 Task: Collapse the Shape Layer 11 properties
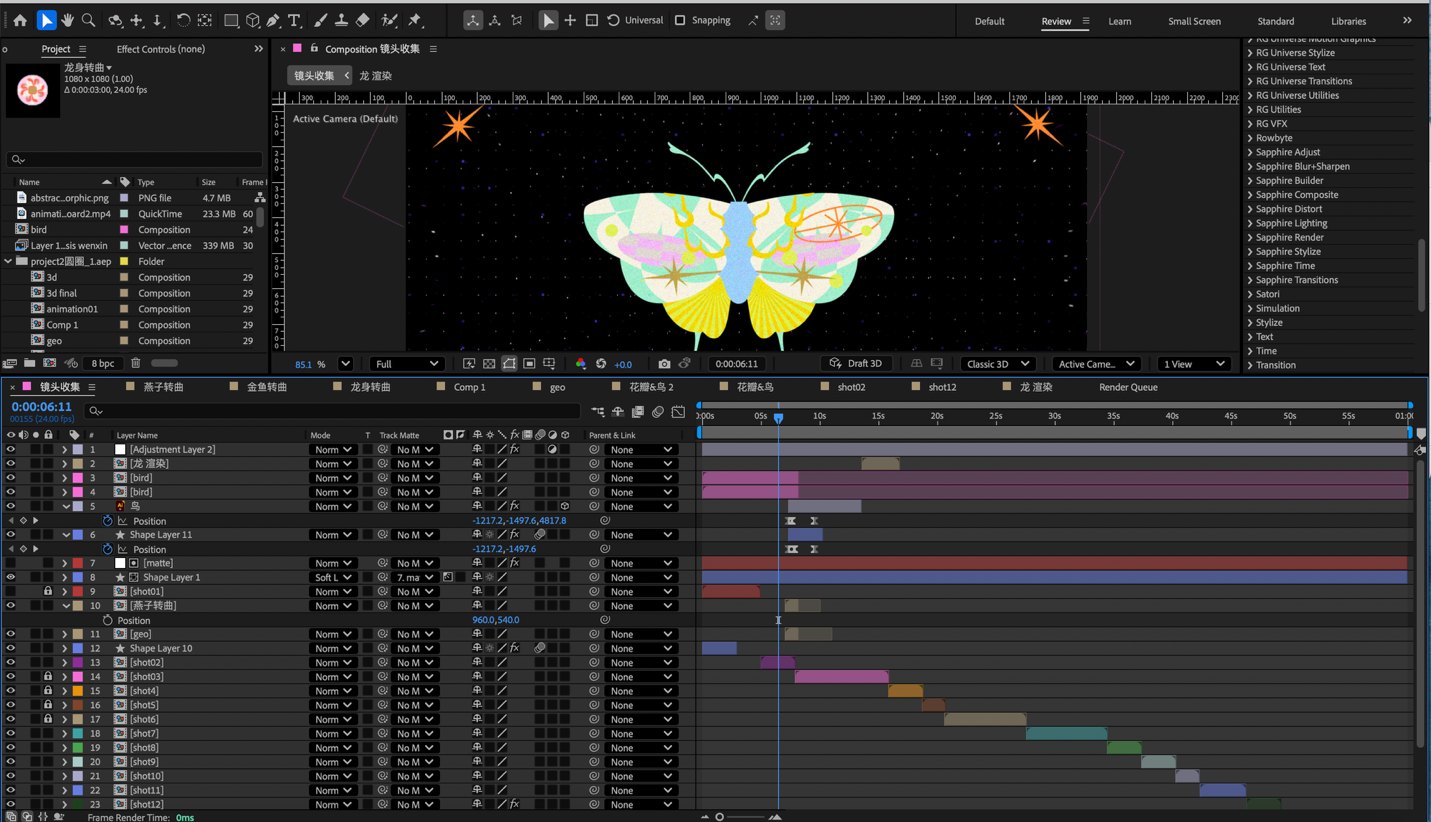pyautogui.click(x=66, y=535)
